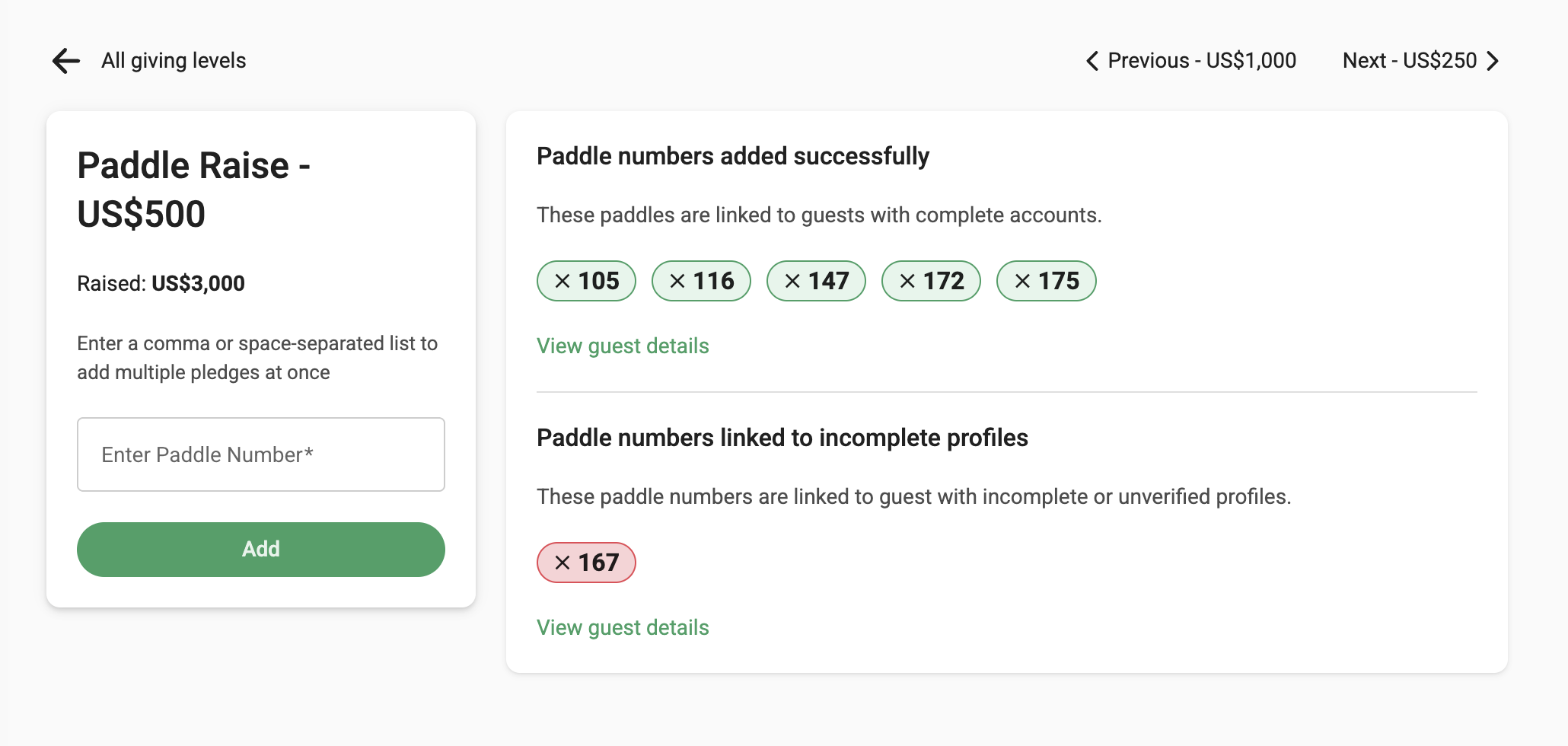Image resolution: width=1568 pixels, height=746 pixels.
Task: Open Previous - US$1,000 giving level
Action: [1202, 61]
